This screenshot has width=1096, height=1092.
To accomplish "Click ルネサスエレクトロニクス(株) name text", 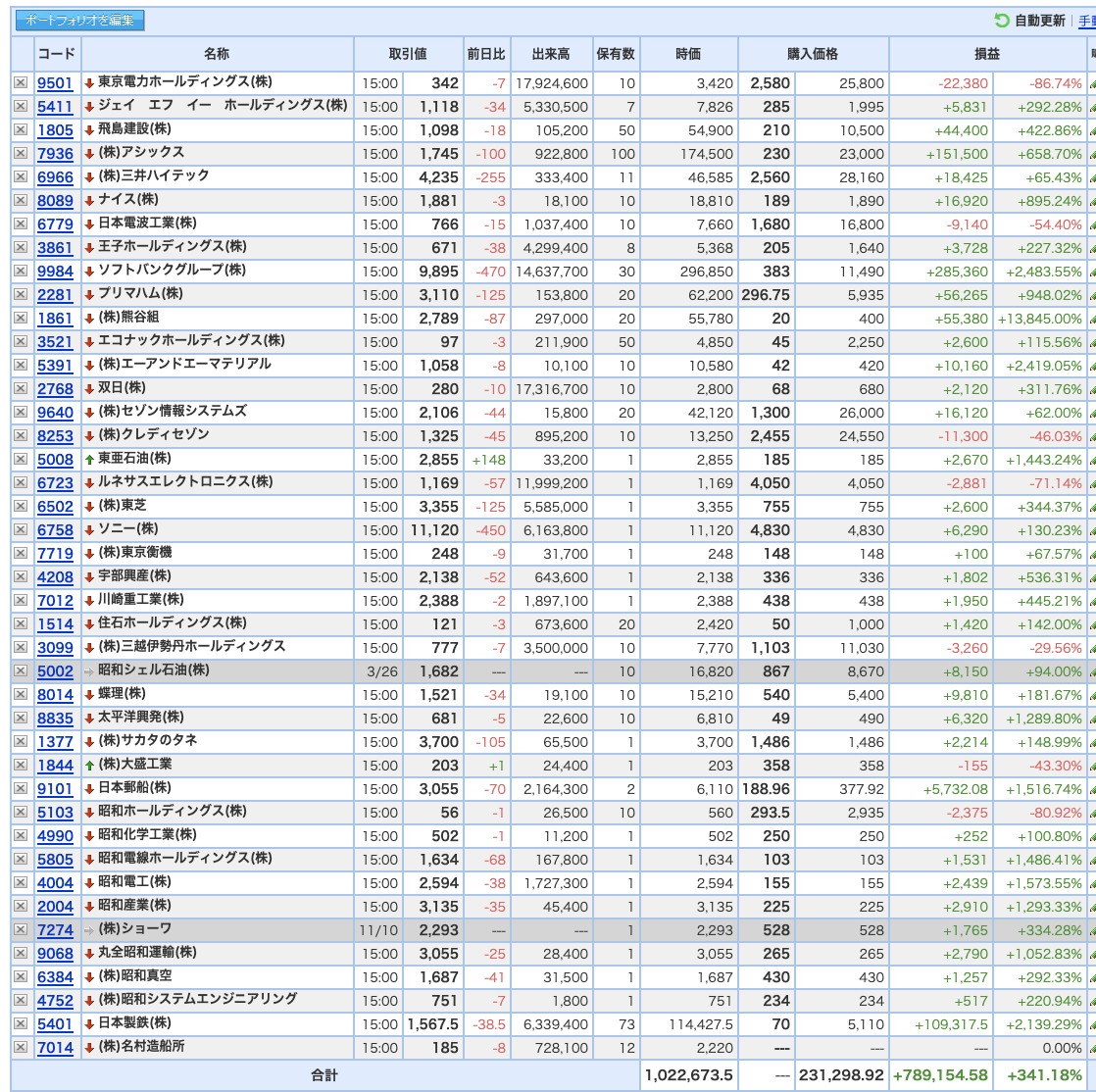I will (x=185, y=481).
